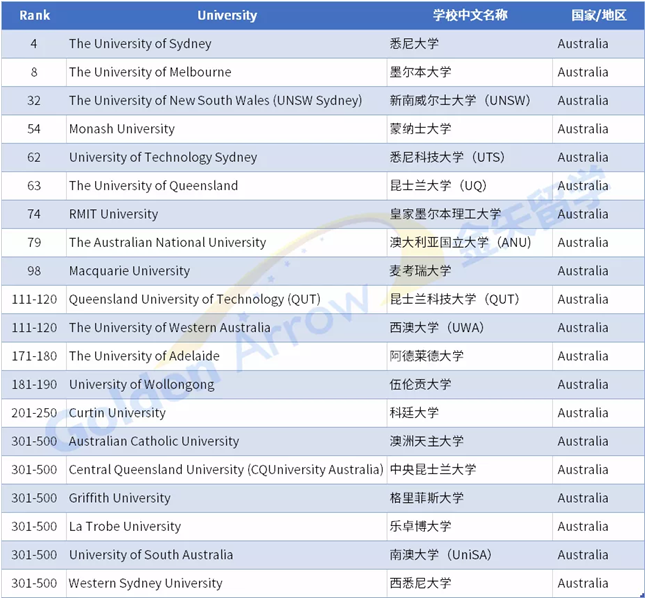Click University of Technology Sydney cell

tap(163, 157)
